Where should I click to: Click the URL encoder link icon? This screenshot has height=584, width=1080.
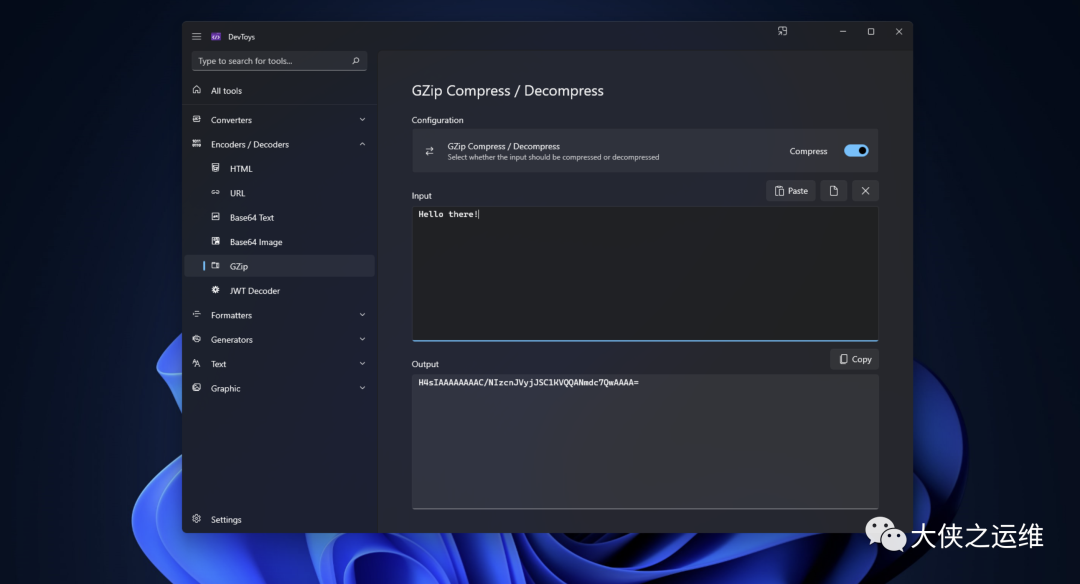pos(216,193)
